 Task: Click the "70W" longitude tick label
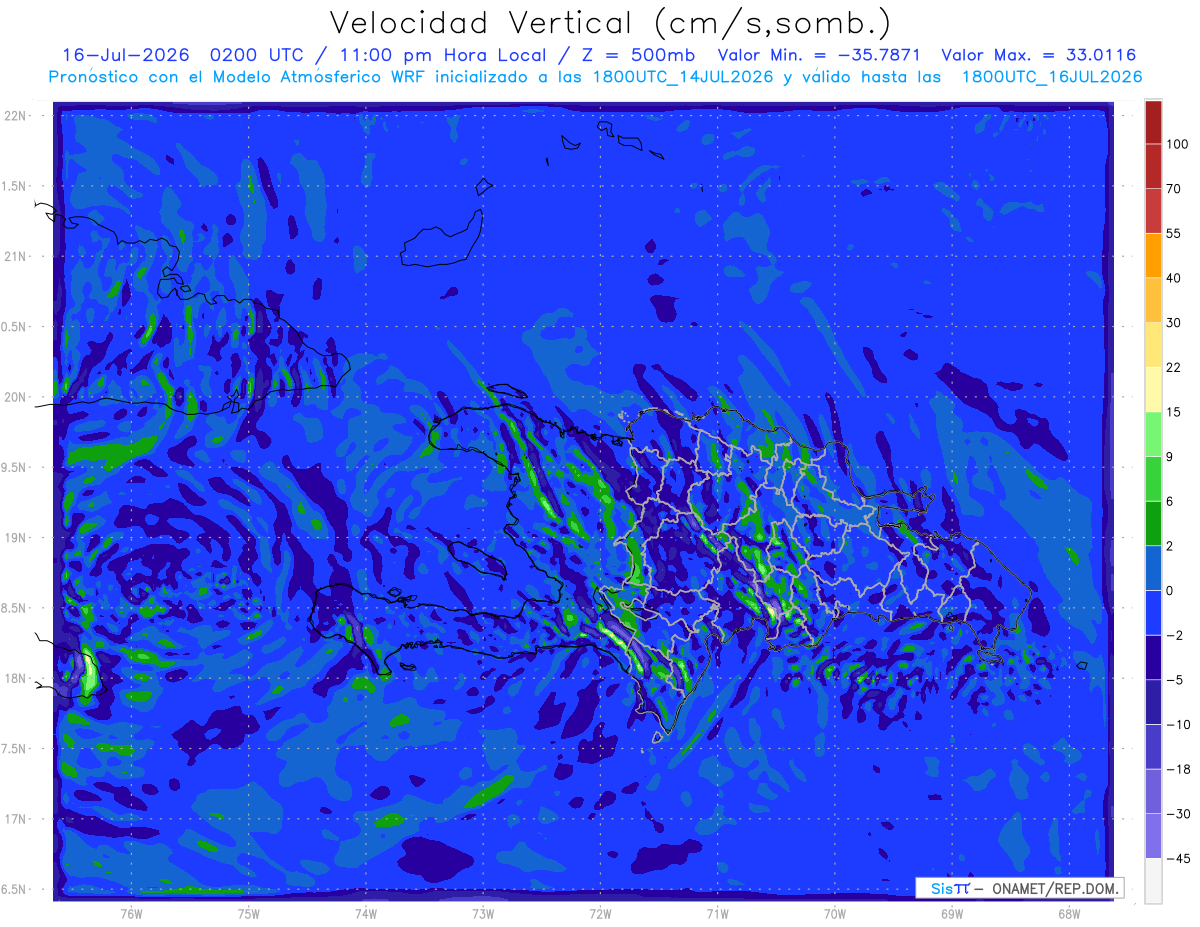click(x=835, y=913)
